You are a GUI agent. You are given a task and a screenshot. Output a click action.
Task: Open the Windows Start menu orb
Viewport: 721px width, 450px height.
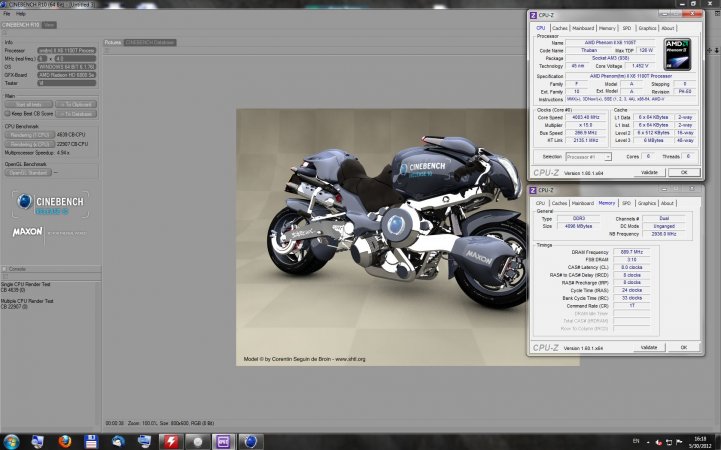(x=11, y=442)
